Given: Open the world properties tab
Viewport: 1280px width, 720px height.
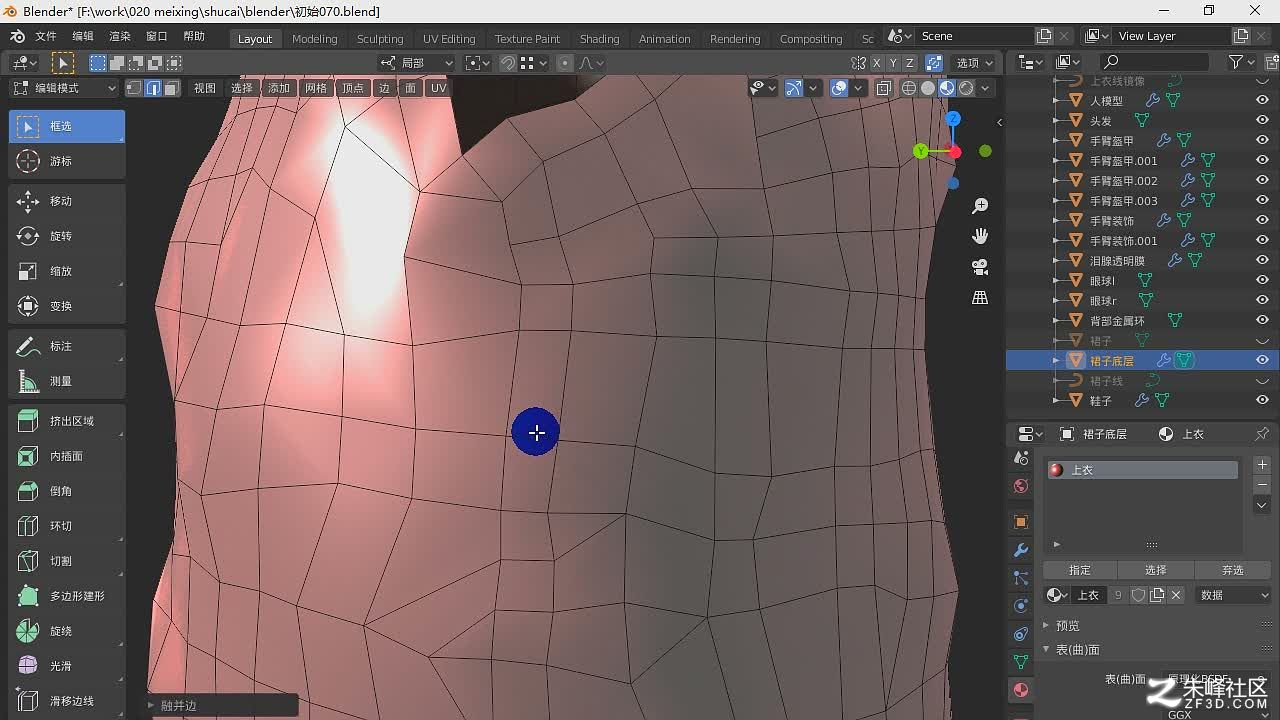Looking at the screenshot, I should coord(1021,486).
